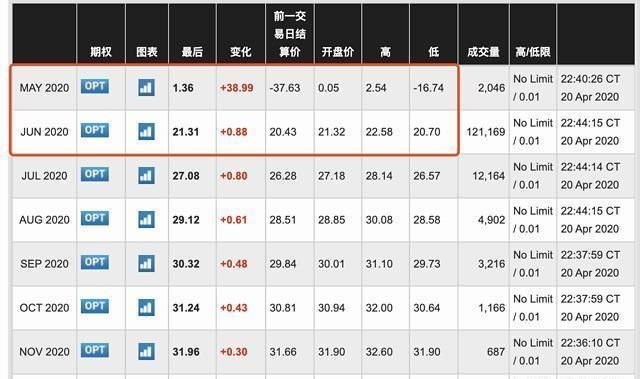Open chart icon for NOV 2020

[146, 352]
